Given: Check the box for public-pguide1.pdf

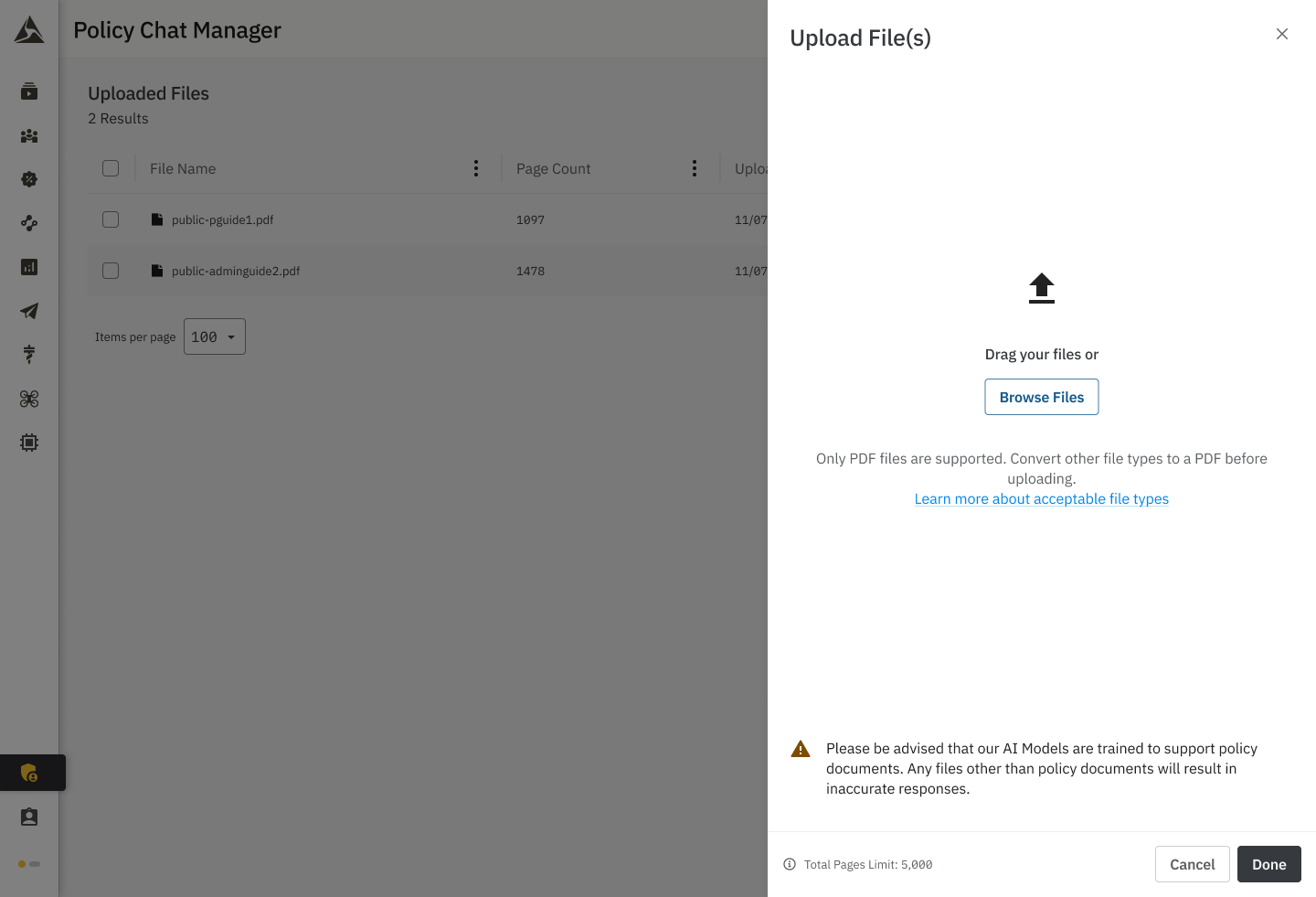Looking at the screenshot, I should pos(111,219).
